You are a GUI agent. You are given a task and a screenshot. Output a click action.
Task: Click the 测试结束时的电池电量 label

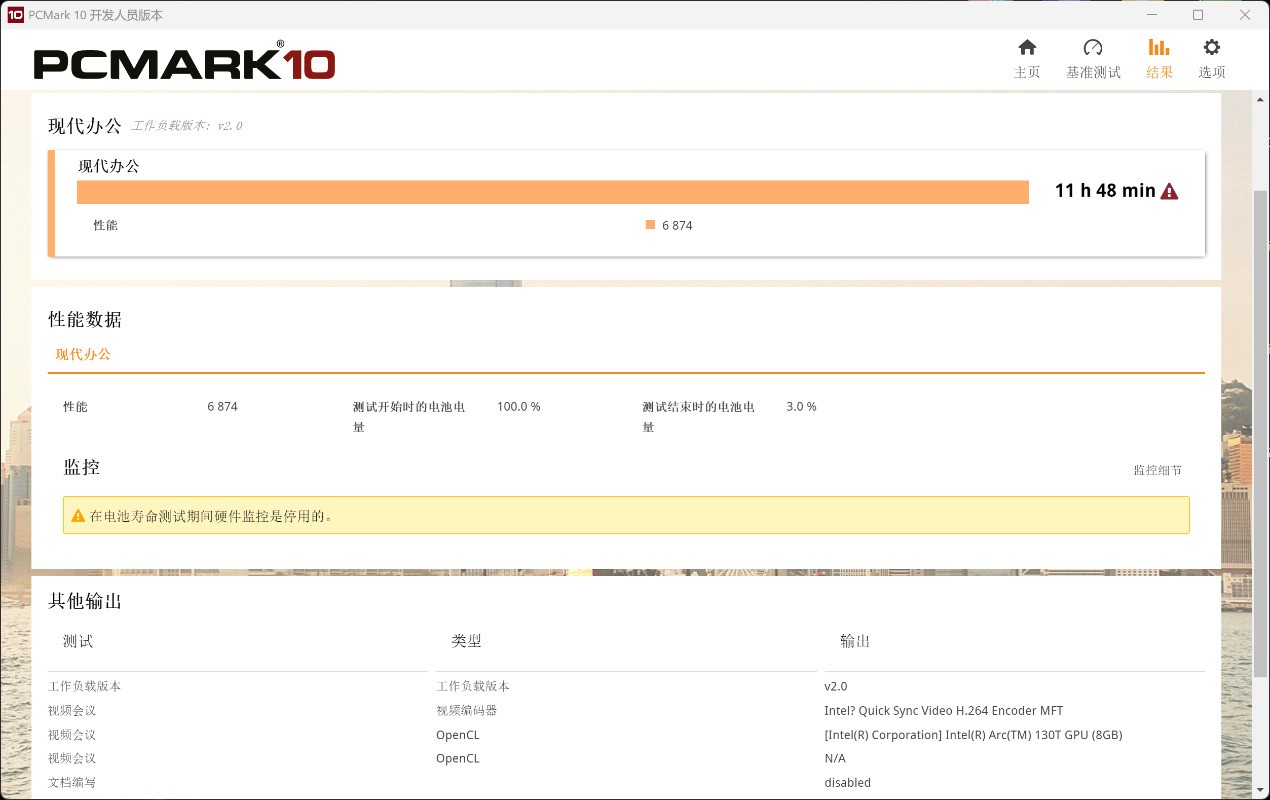pyautogui.click(x=698, y=417)
